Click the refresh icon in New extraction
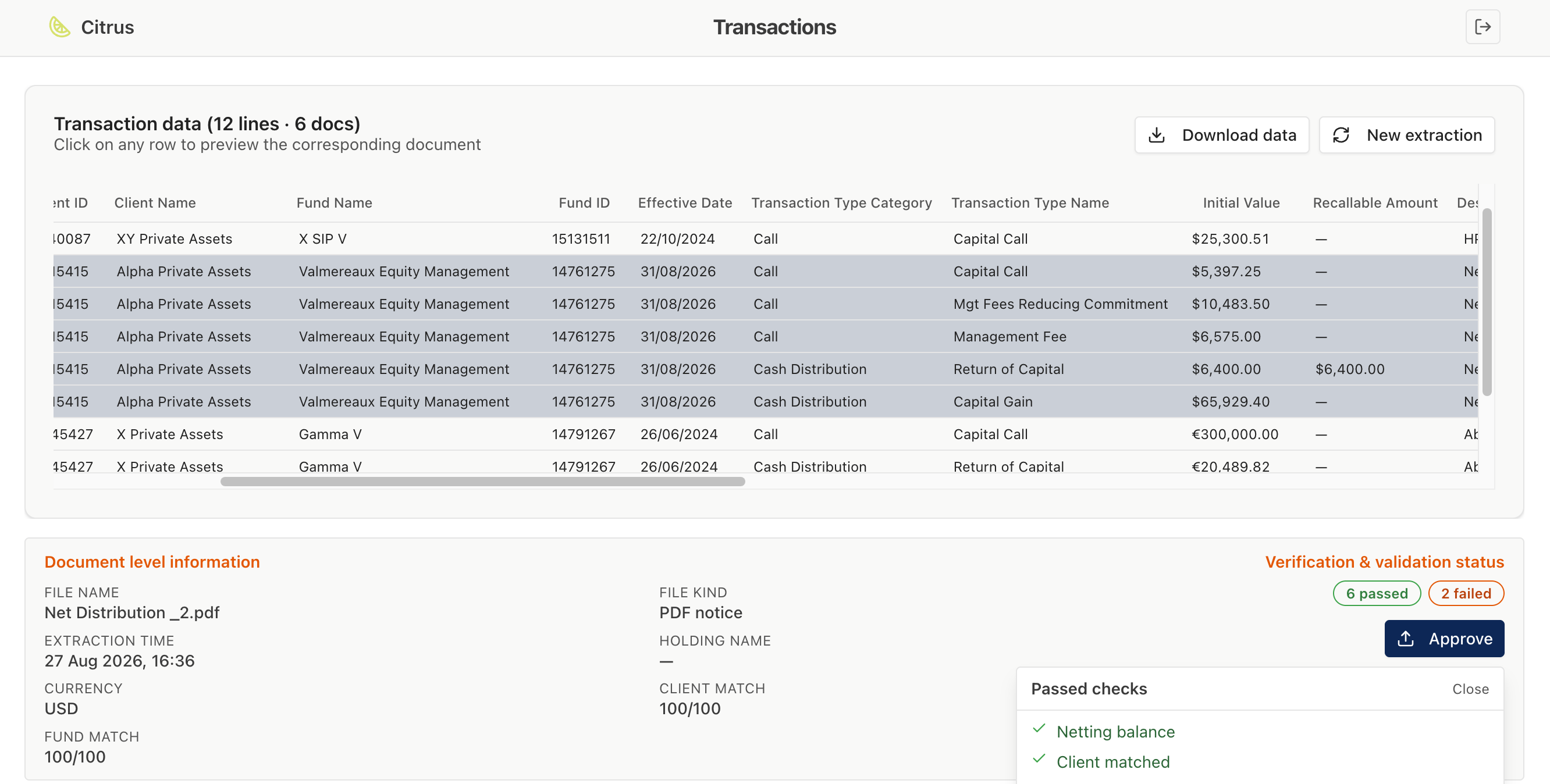The height and width of the screenshot is (784, 1550). [1341, 135]
